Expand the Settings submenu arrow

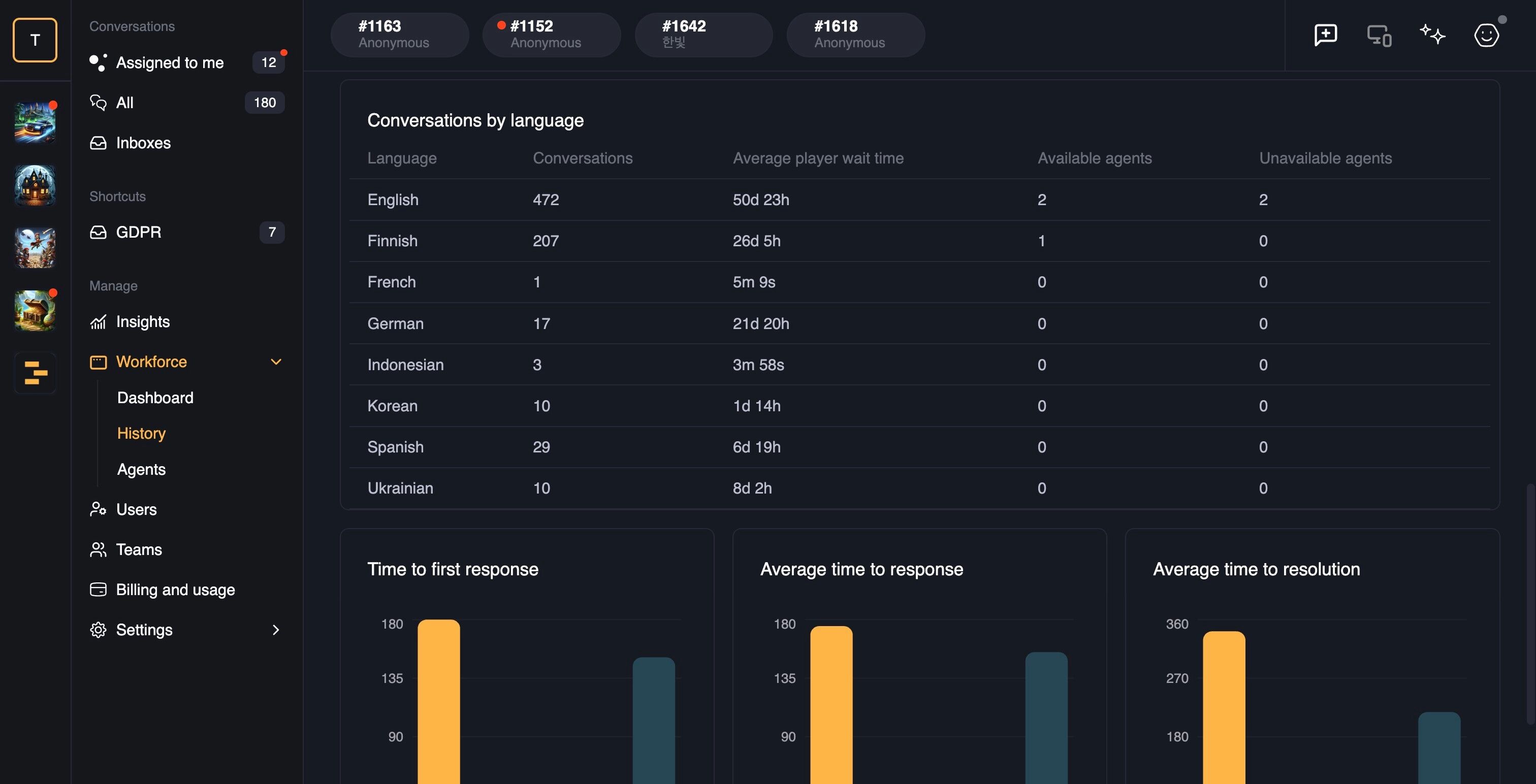click(x=275, y=630)
